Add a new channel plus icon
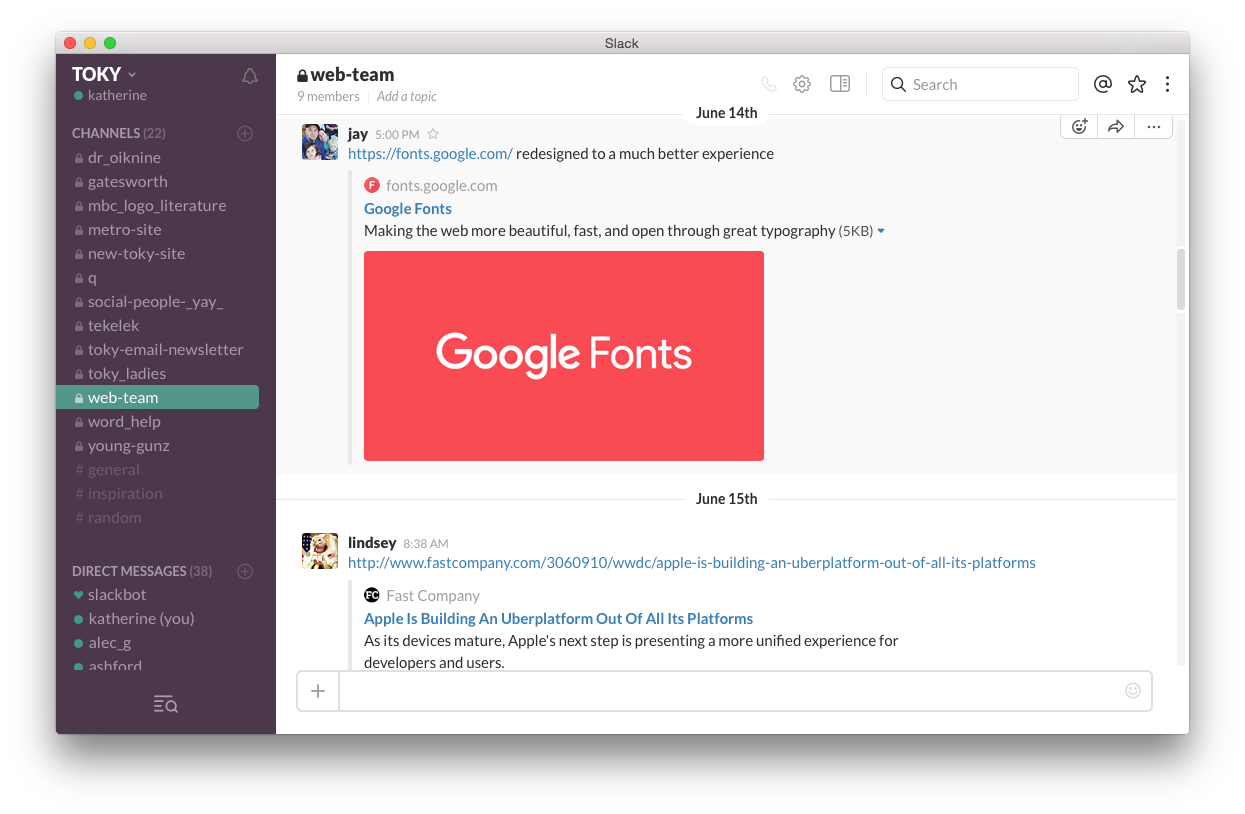 coord(245,133)
